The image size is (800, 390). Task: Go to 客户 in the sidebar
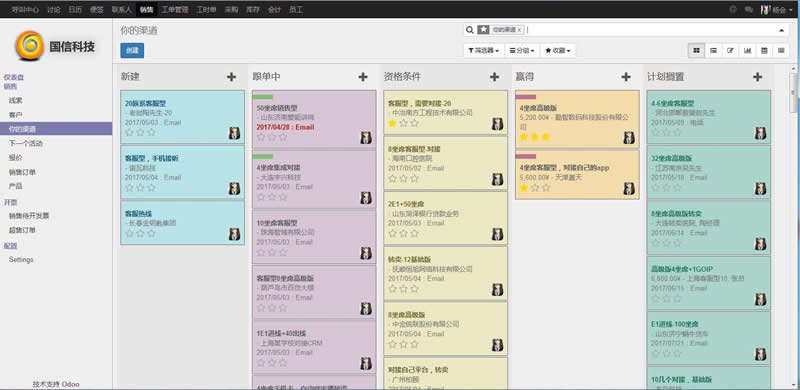[x=16, y=115]
